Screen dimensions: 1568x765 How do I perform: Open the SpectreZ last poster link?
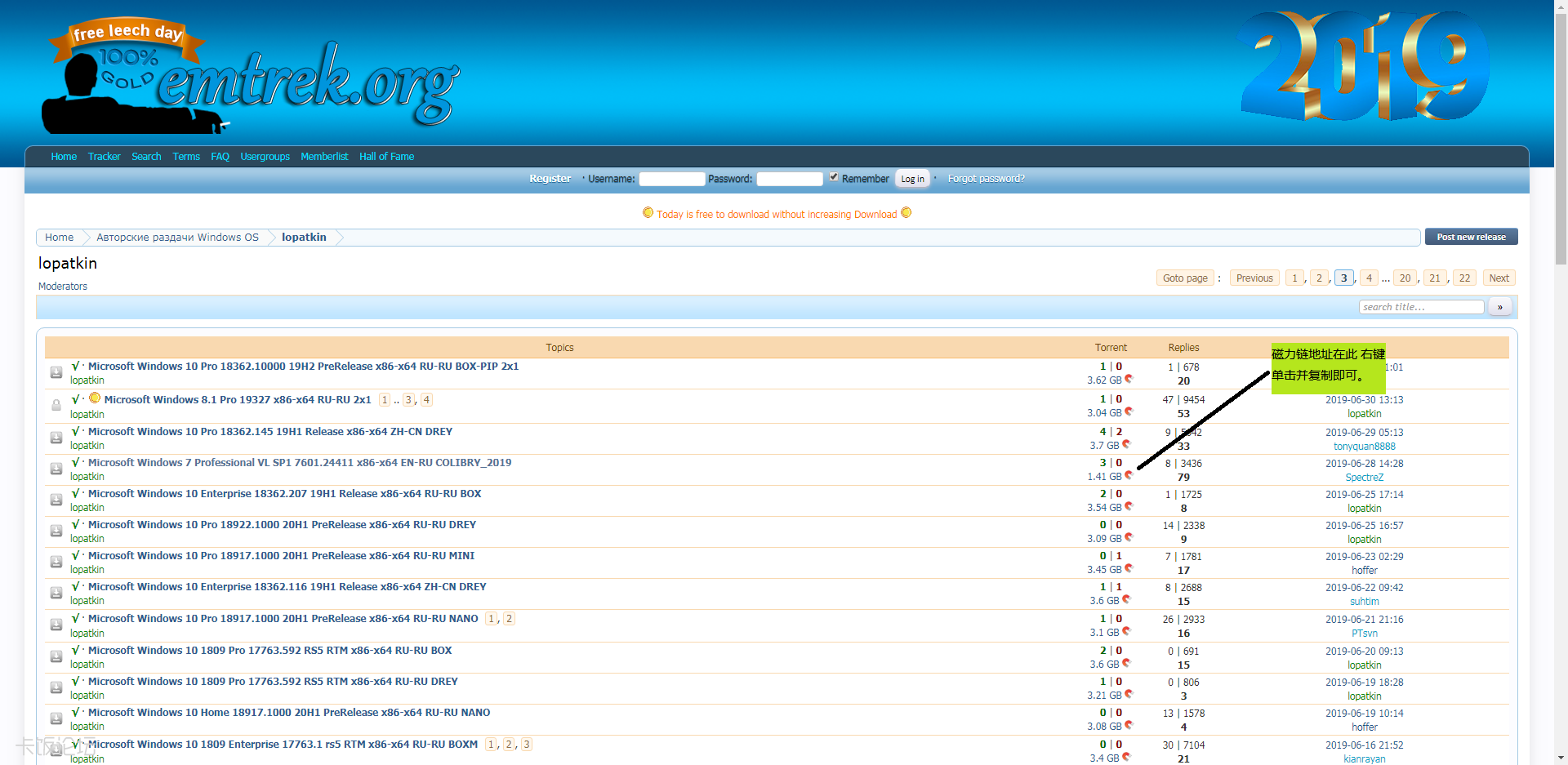1364,478
